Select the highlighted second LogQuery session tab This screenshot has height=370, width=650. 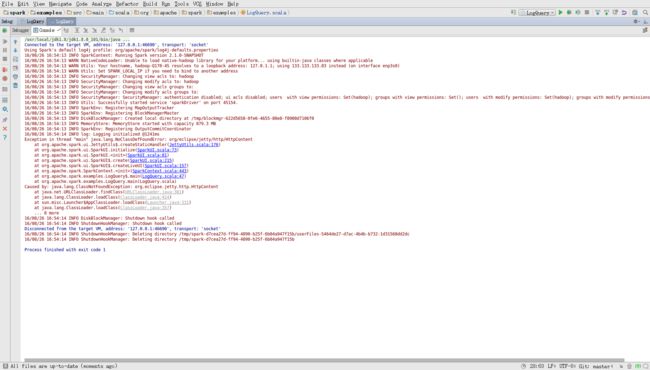tap(62, 21)
